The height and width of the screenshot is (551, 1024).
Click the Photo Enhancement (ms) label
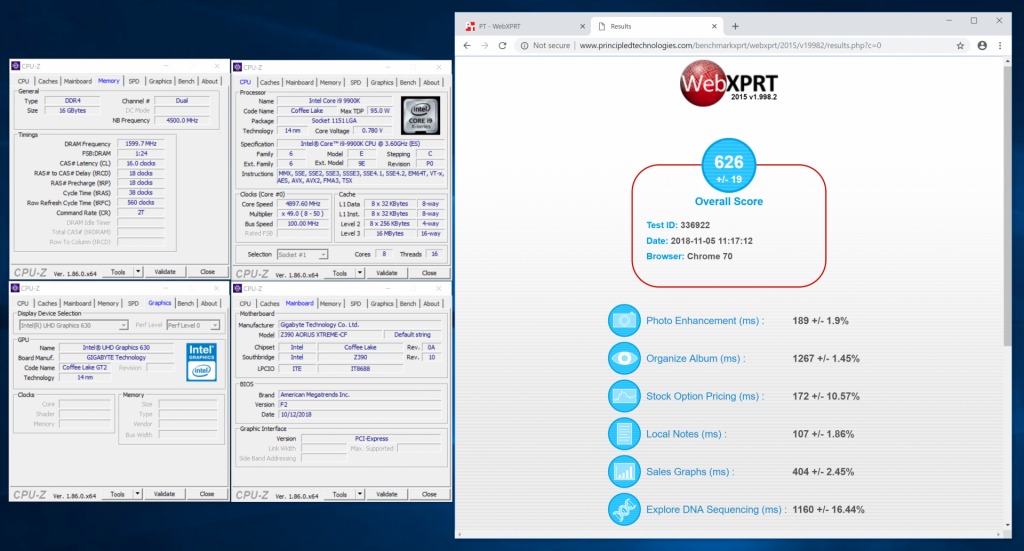click(x=705, y=321)
